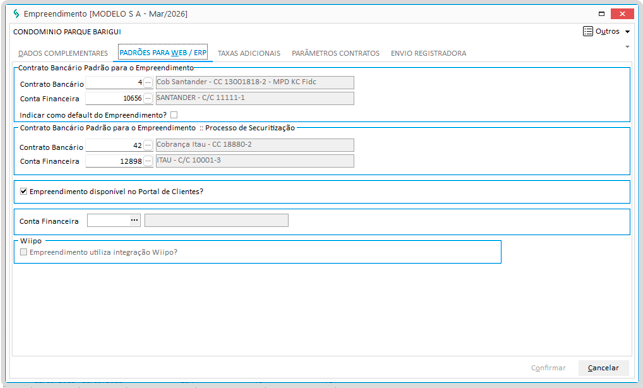
Task: Click the application logo in title bar
Action: click(16, 14)
